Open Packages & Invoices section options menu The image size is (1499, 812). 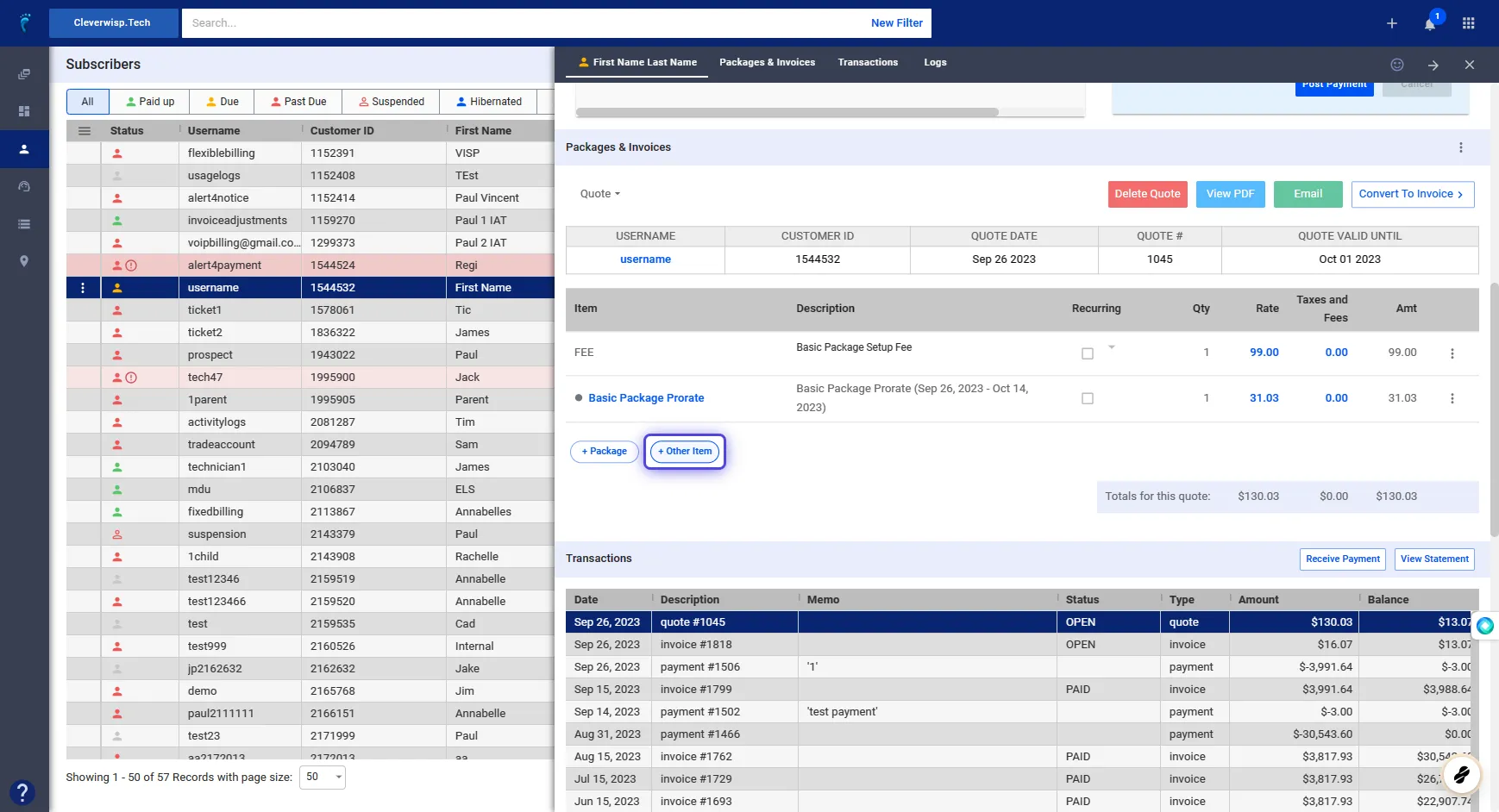[1461, 147]
